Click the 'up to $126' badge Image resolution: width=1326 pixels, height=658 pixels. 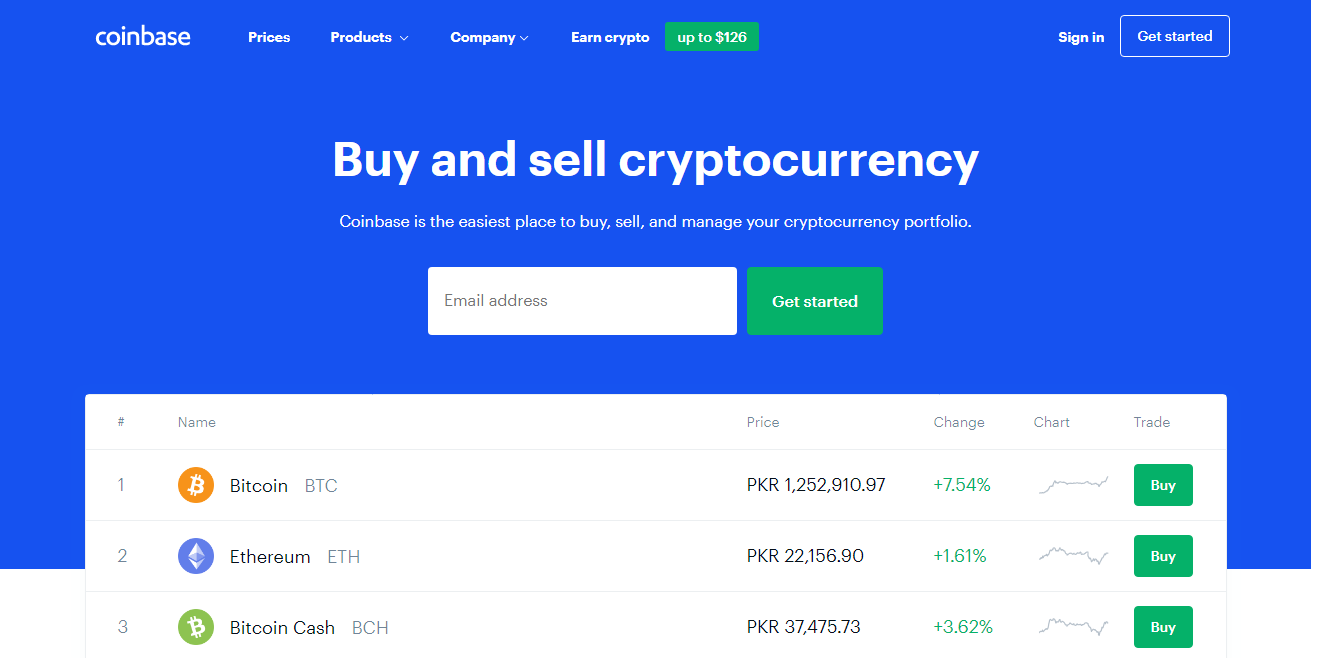click(712, 37)
